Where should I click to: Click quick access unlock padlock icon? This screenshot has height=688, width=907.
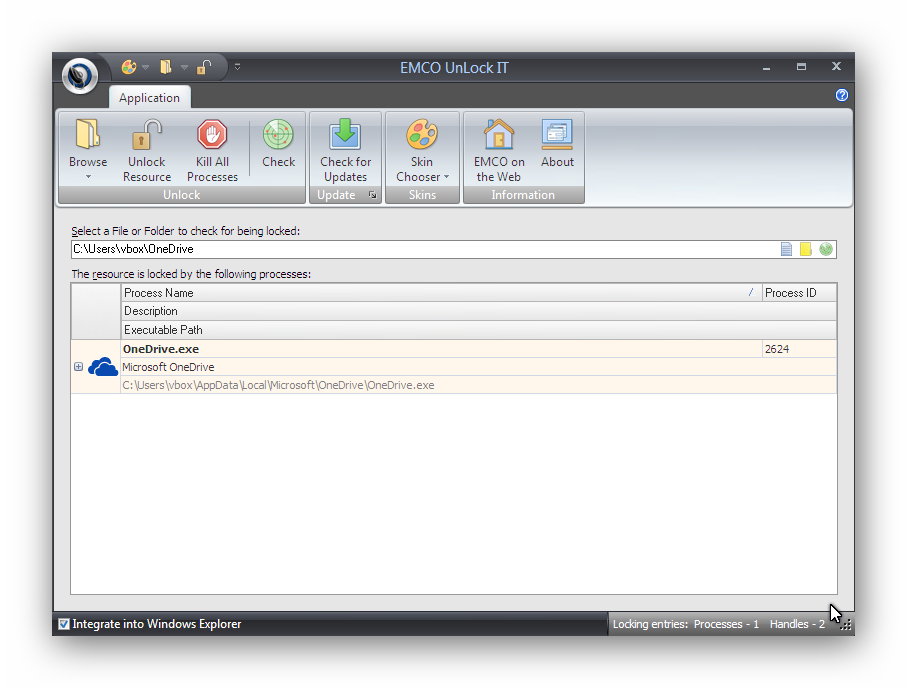[204, 68]
